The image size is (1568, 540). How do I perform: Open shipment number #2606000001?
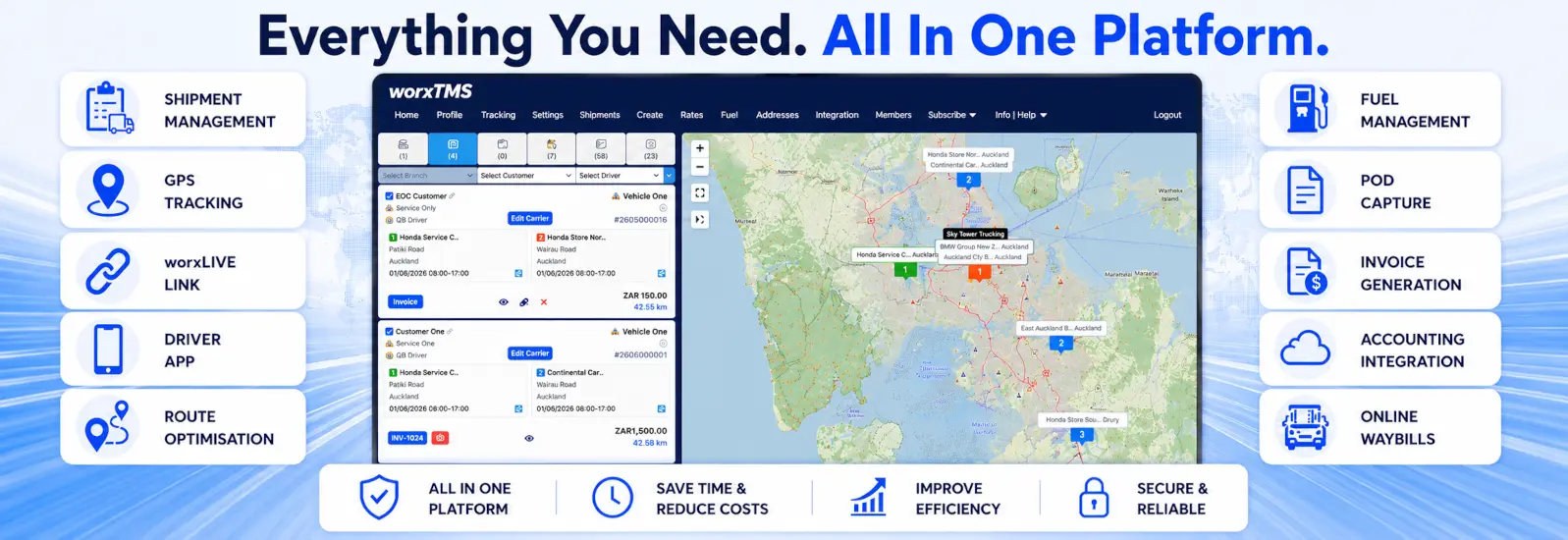click(640, 355)
